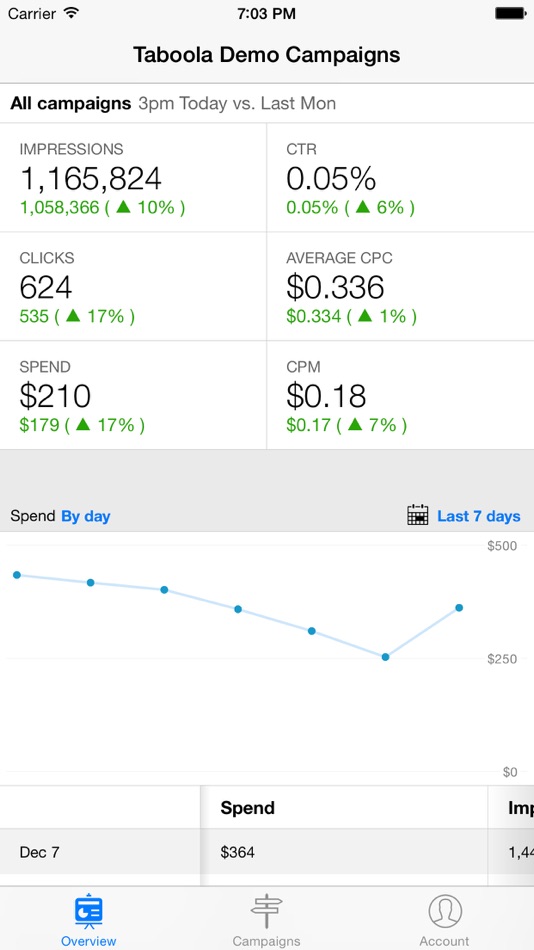
Task: Select the CPM $0.18 metric card
Action: point(401,395)
